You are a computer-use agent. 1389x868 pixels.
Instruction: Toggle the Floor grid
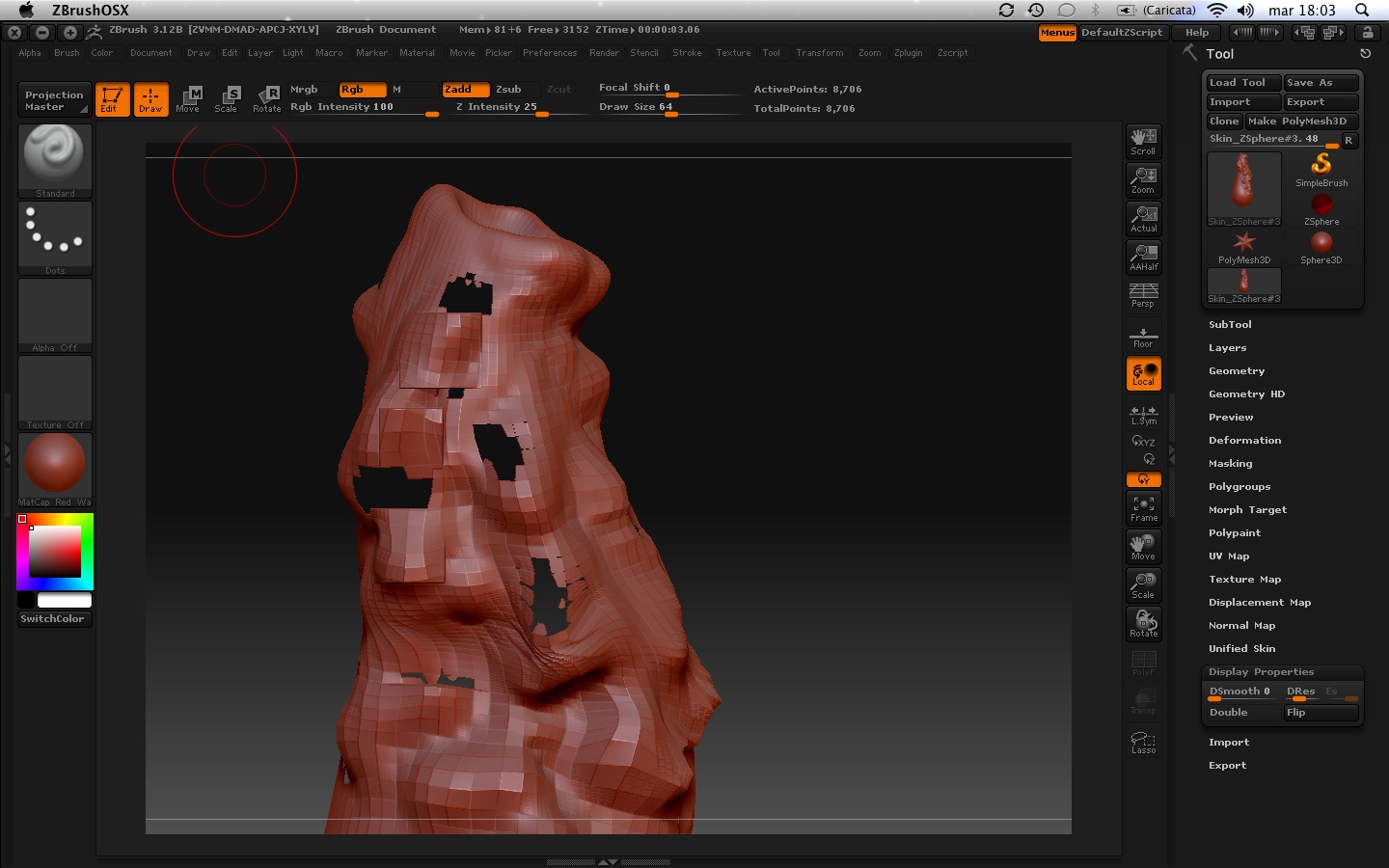point(1143,337)
